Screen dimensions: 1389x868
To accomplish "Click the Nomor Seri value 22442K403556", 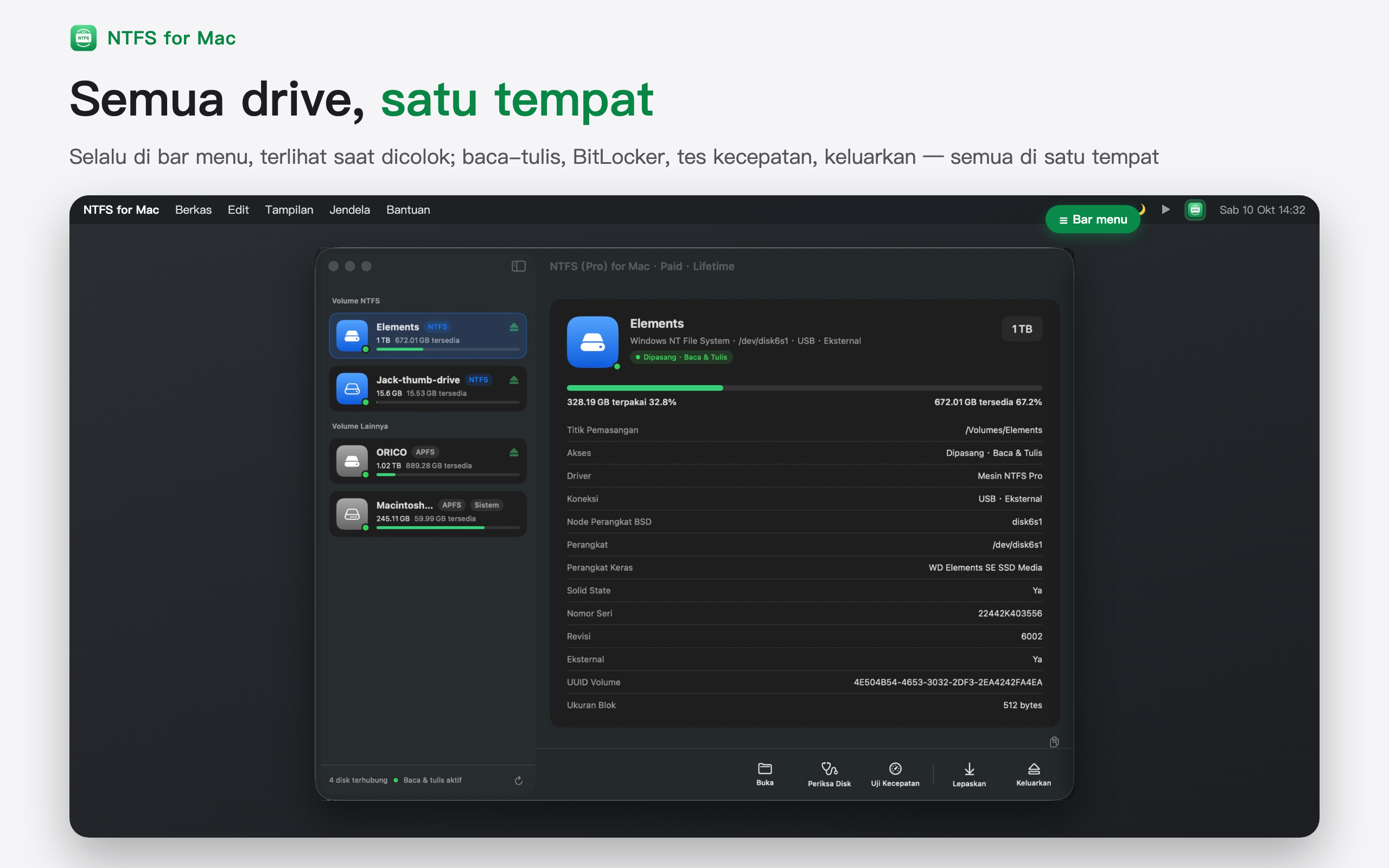I will coord(1010,613).
